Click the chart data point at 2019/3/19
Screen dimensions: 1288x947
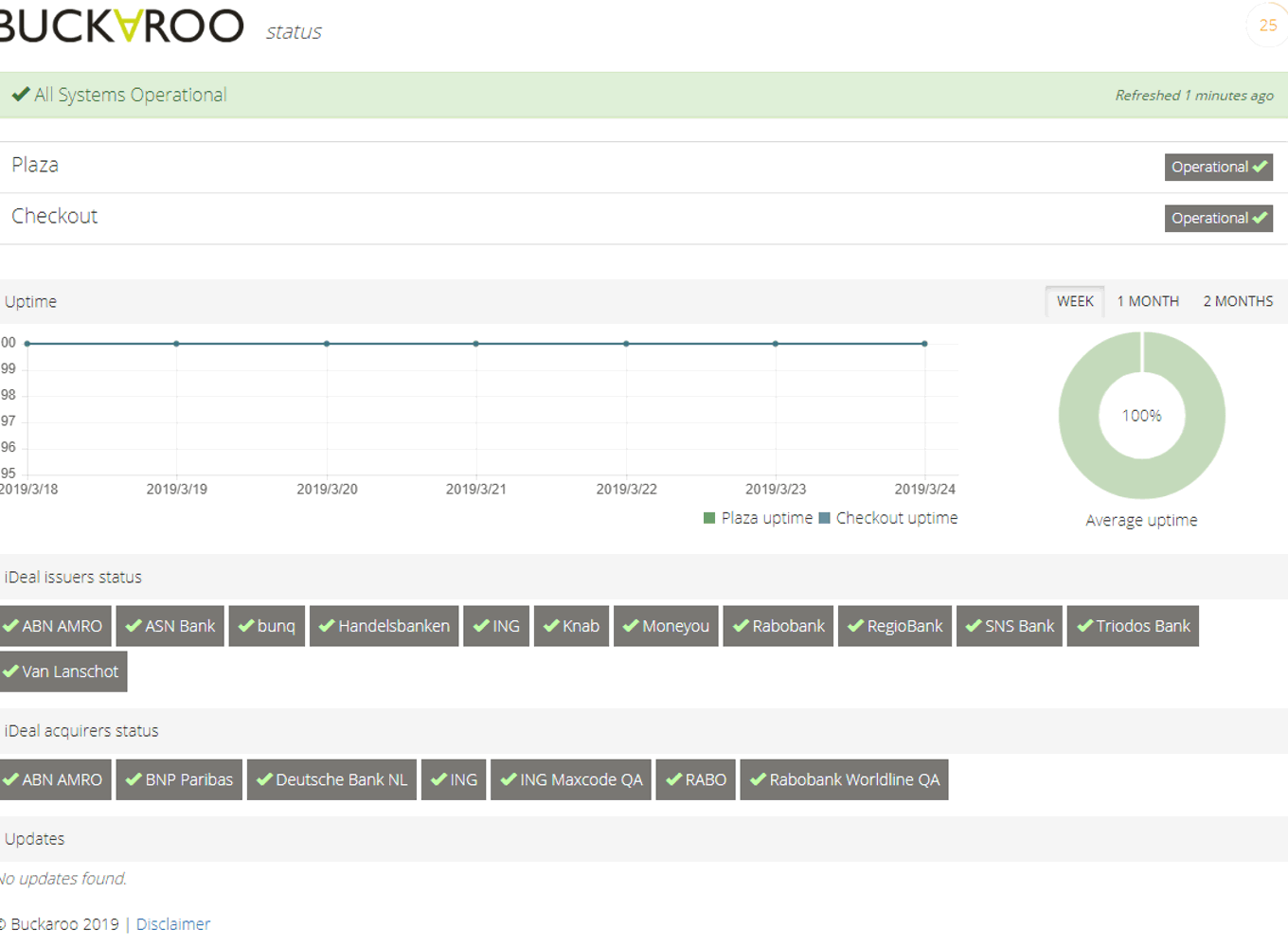176,344
